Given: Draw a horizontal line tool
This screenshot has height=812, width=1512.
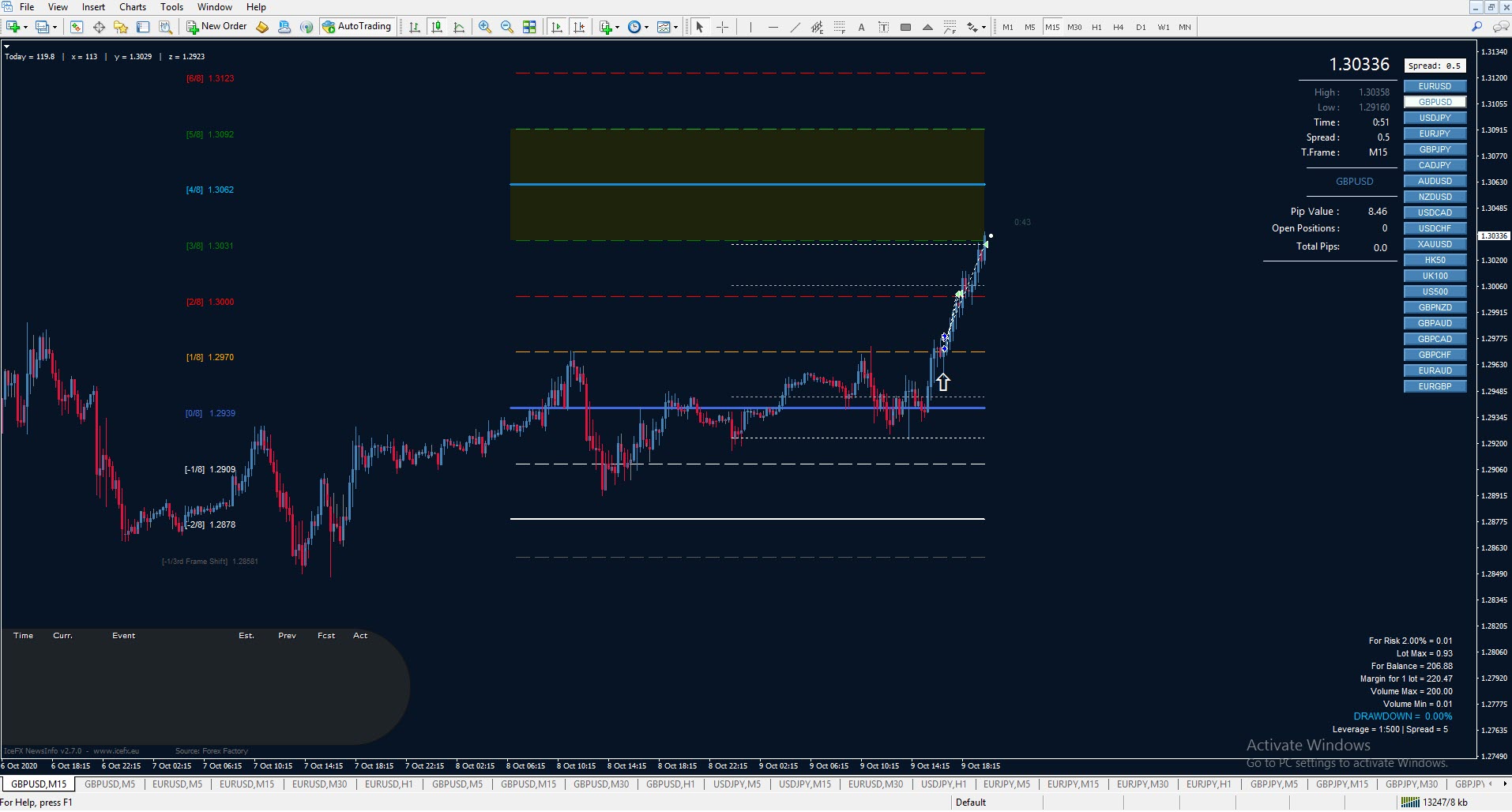Looking at the screenshot, I should pyautogui.click(x=773, y=27).
